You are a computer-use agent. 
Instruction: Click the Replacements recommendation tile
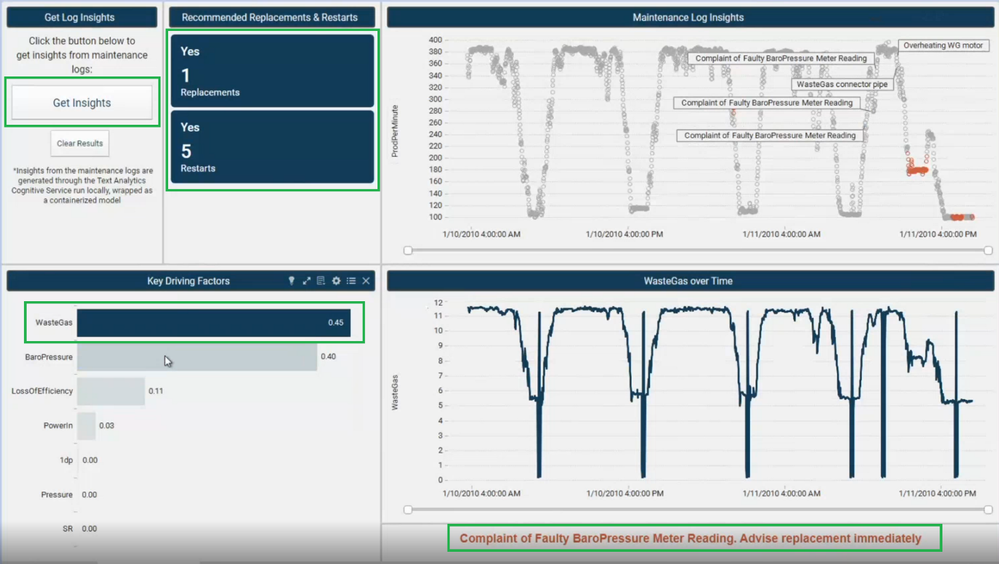click(272, 71)
